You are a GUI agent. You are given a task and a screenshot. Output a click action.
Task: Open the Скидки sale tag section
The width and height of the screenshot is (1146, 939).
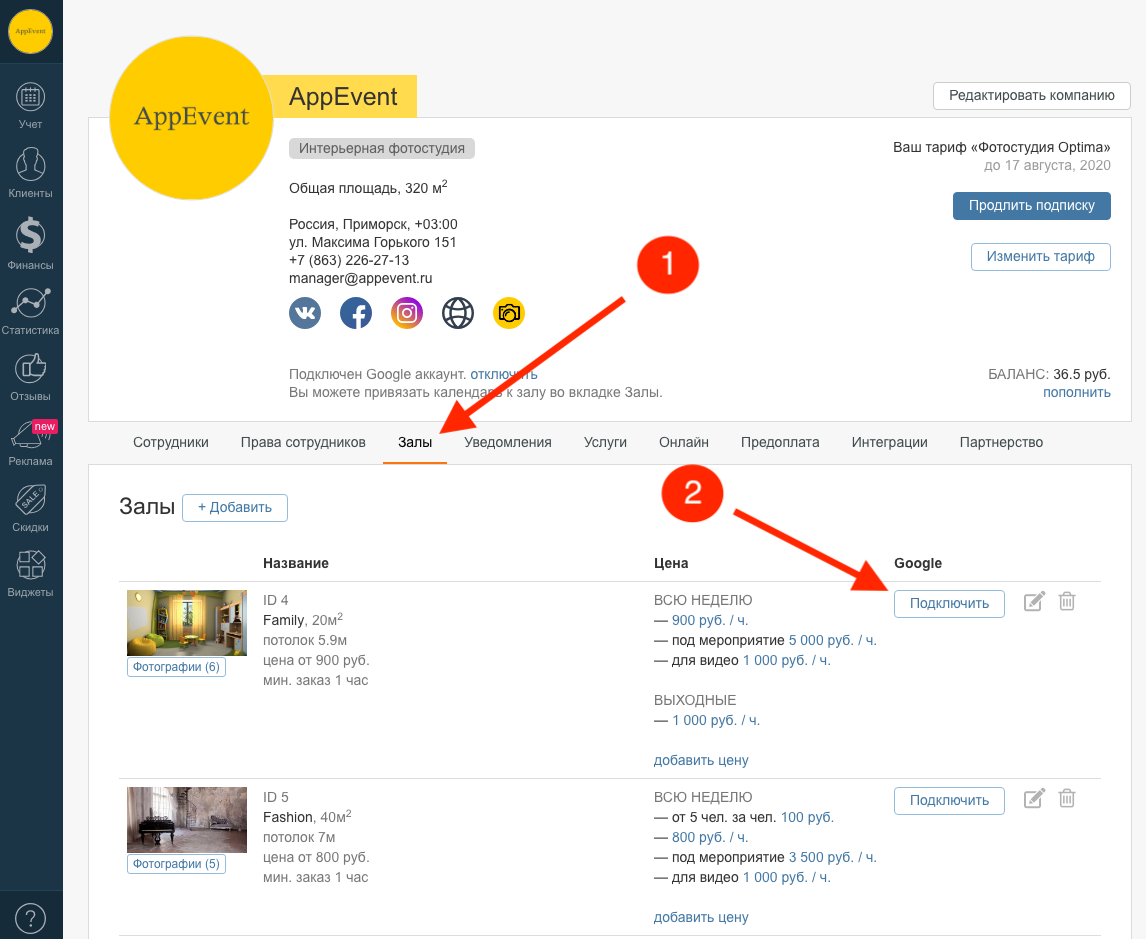click(30, 509)
